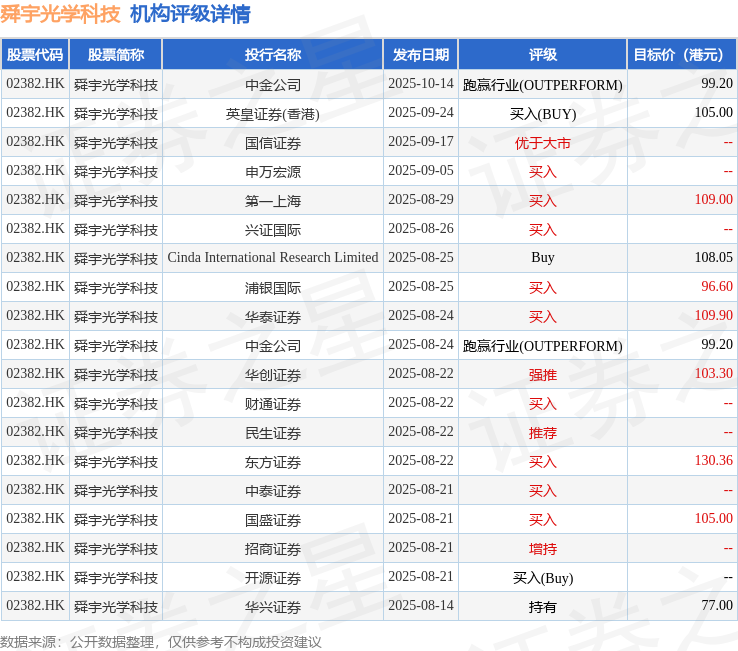Click the 增持 rating
Image resolution: width=738 pixels, height=651 pixels.
pos(543,549)
